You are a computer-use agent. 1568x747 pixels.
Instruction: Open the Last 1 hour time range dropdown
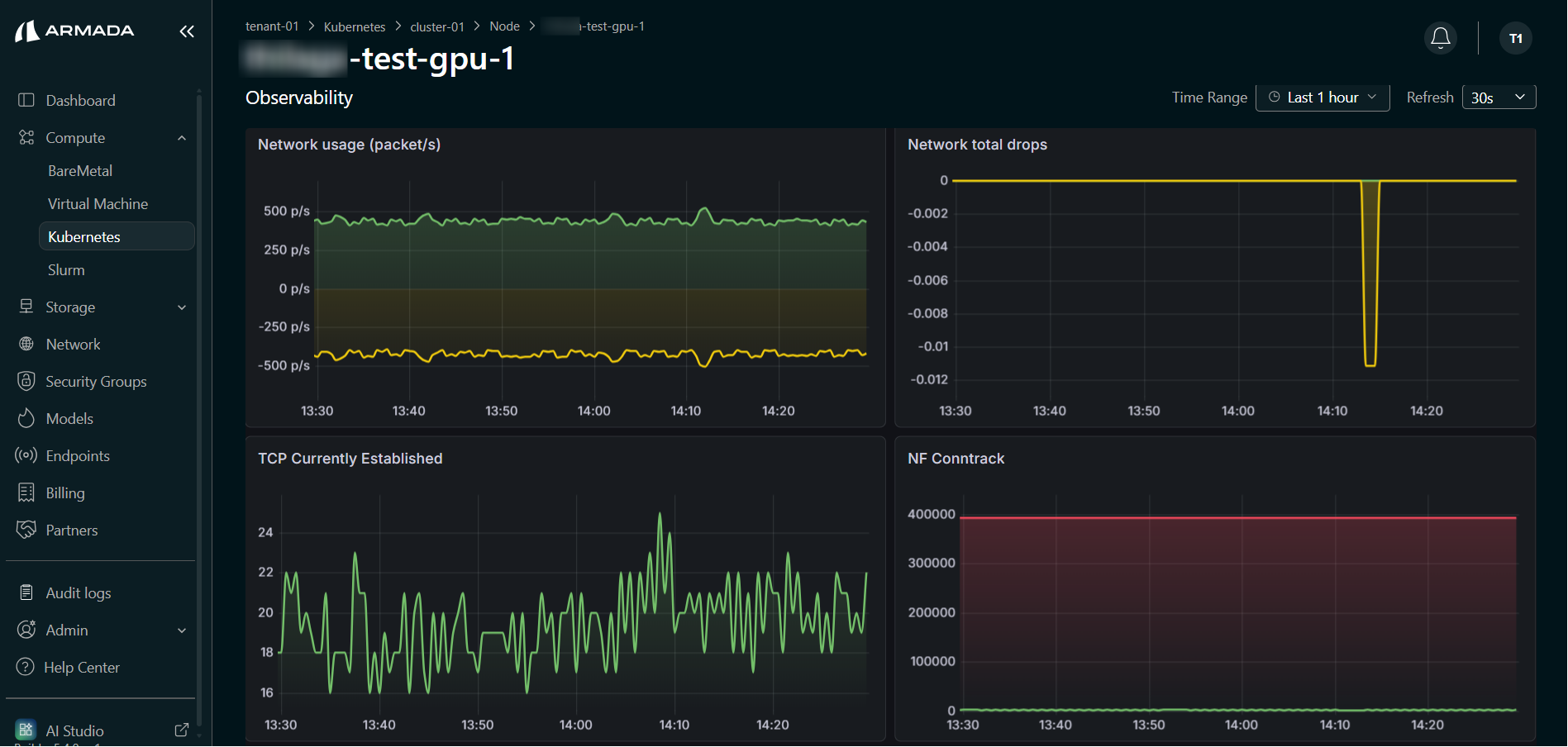tap(1323, 98)
